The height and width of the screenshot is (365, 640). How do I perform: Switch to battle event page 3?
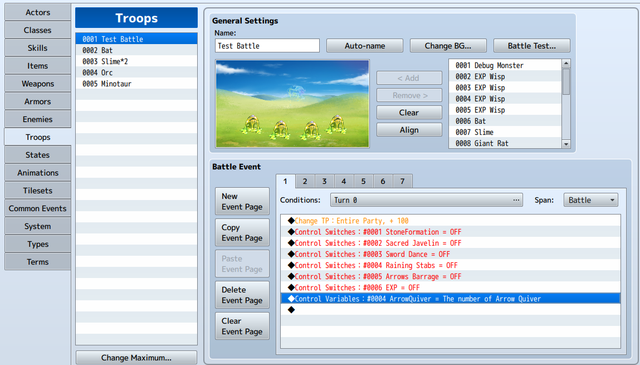(324, 181)
